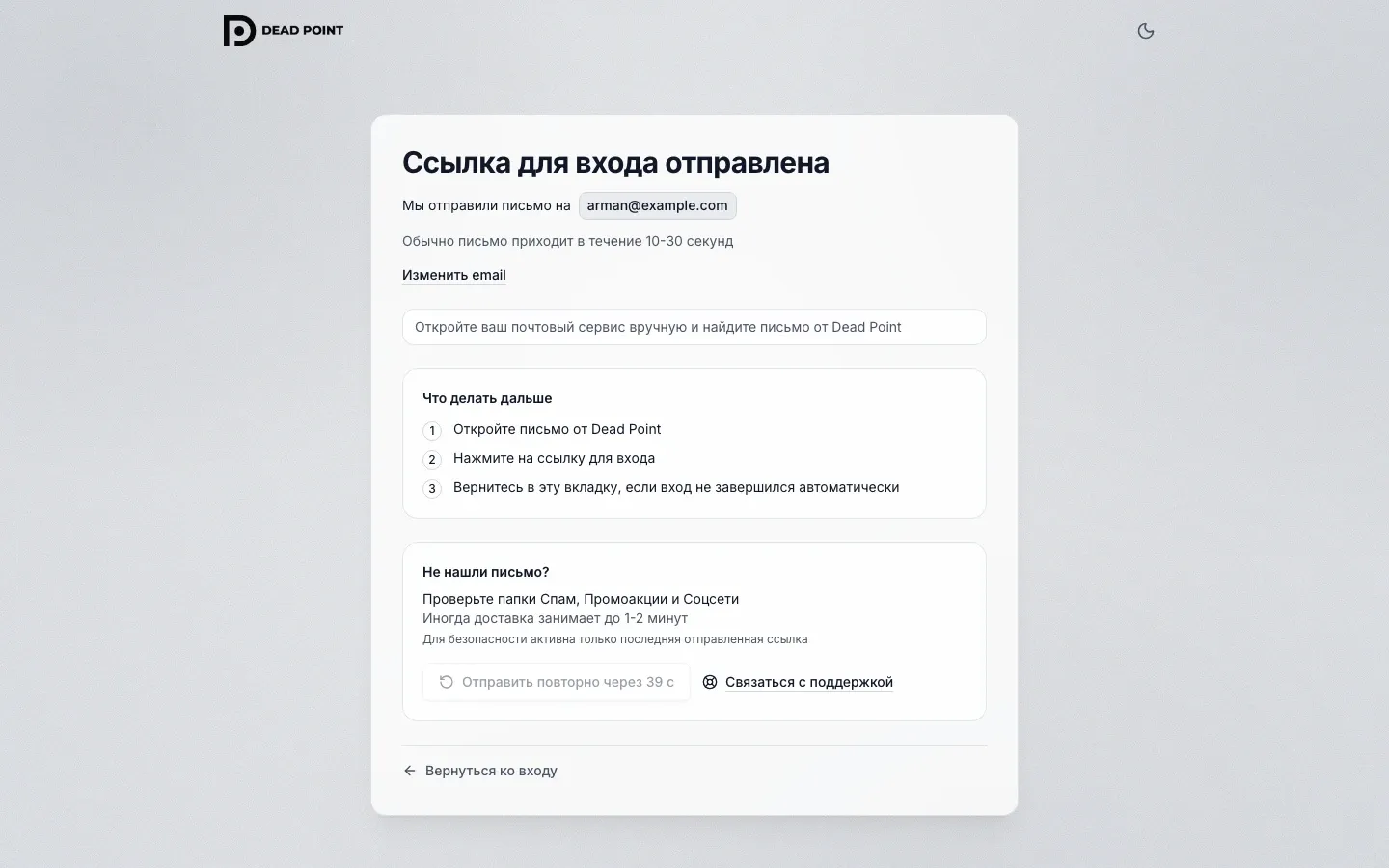Click the arman@example.com email chip
1389x868 pixels.
coord(658,205)
